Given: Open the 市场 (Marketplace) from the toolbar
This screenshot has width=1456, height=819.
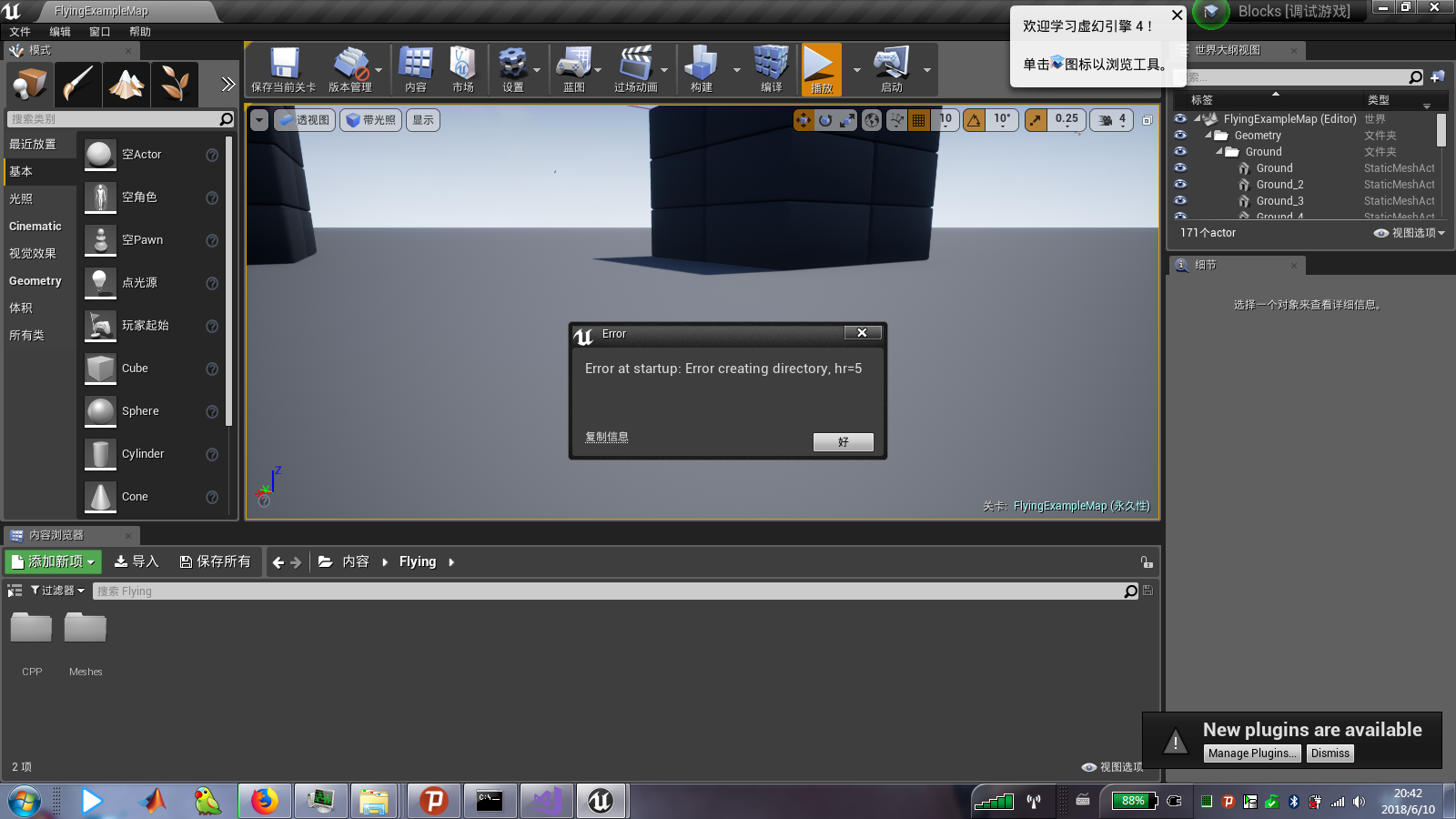Looking at the screenshot, I should click(x=463, y=68).
